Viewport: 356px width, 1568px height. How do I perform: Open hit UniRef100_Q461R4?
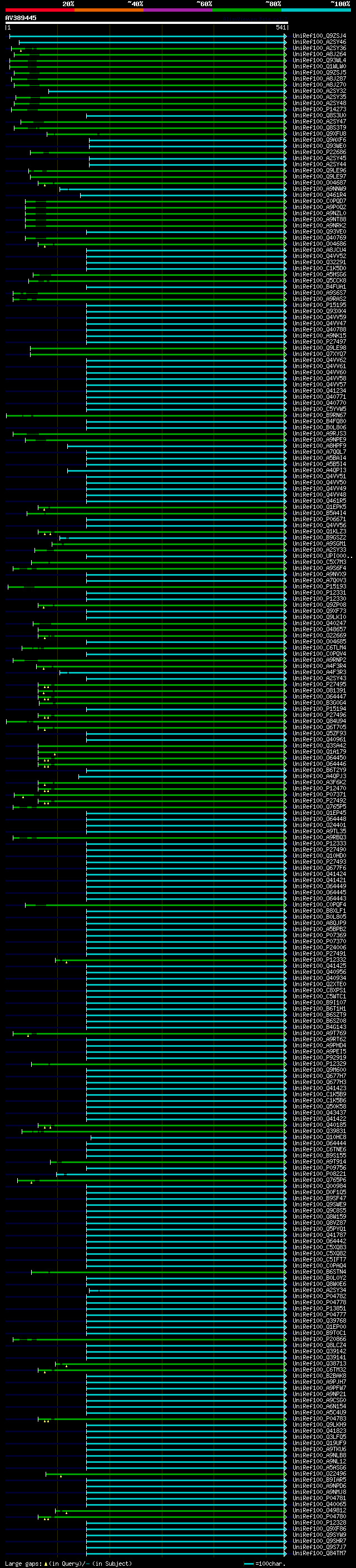[x=319, y=195]
